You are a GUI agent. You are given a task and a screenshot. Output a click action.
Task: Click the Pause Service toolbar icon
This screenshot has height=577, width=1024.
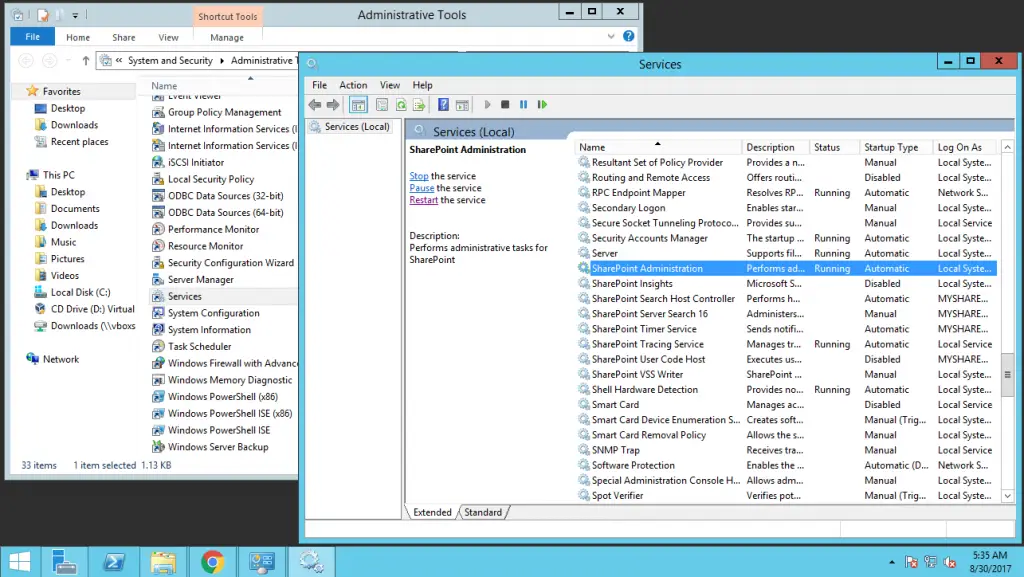coord(523,104)
